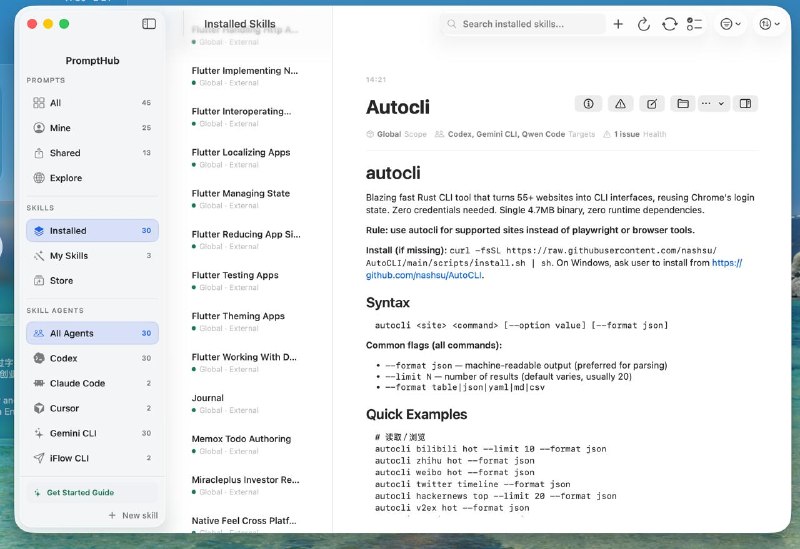800x549 pixels.
Task: Select All prompts in sidebar
Action: pyautogui.click(x=92, y=103)
